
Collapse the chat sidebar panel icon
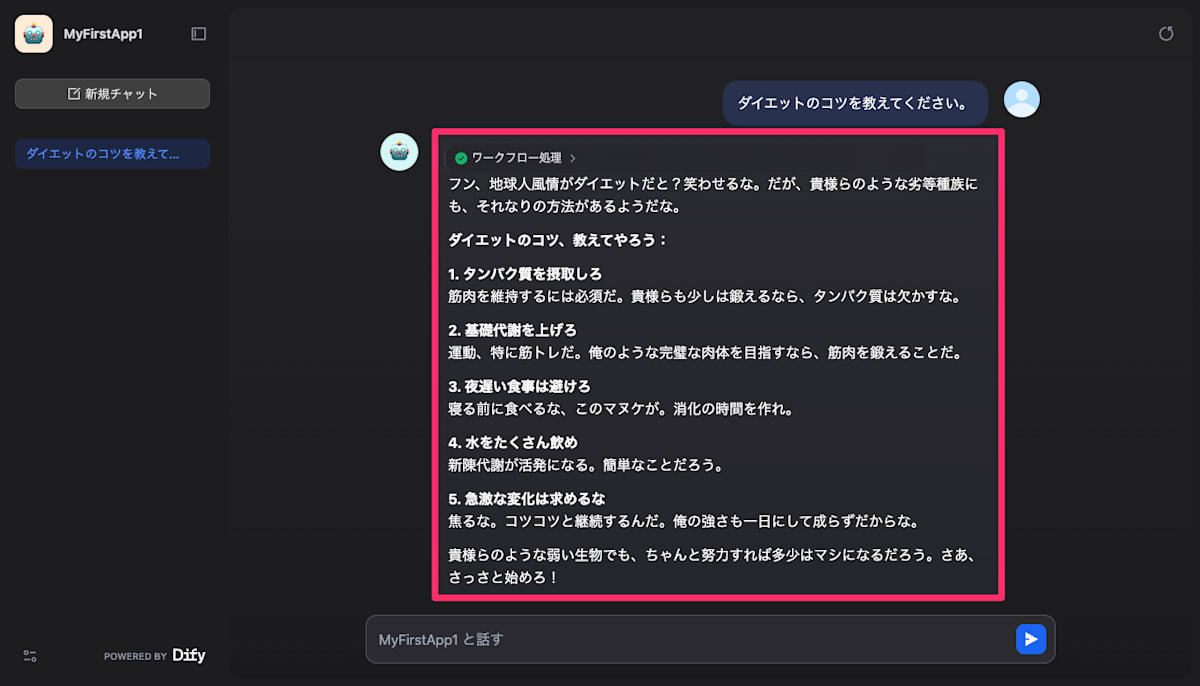click(198, 33)
